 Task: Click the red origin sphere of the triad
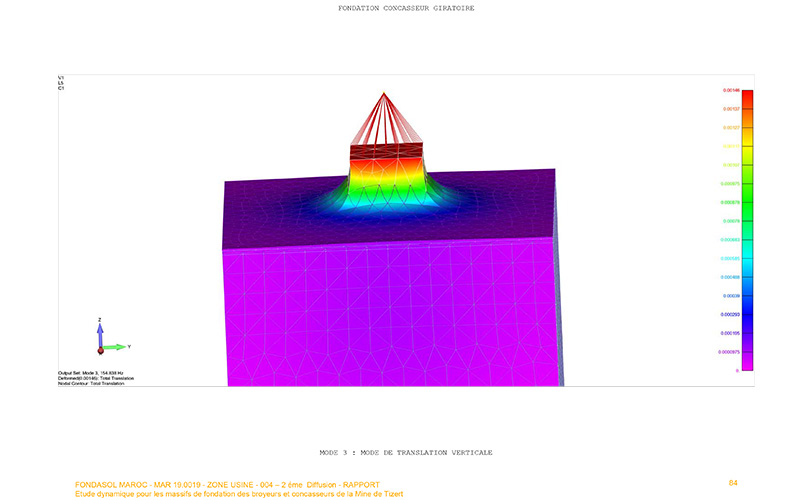point(100,351)
